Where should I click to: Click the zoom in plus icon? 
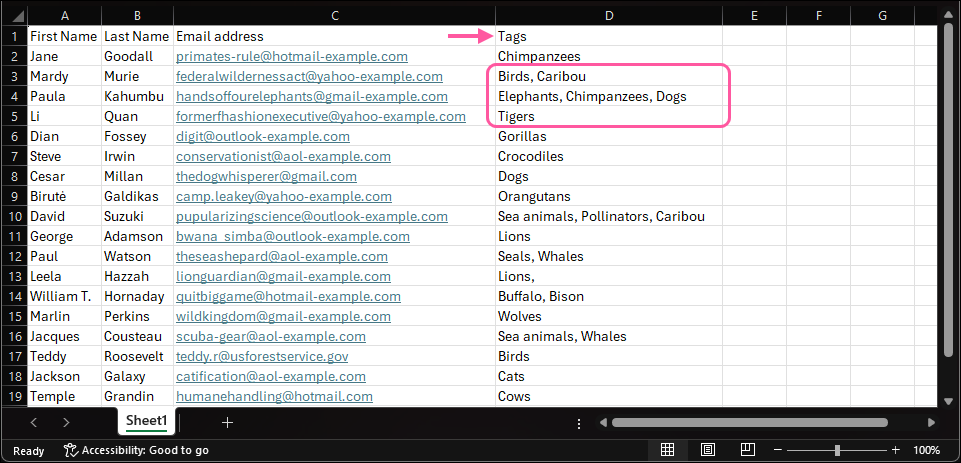(x=895, y=450)
